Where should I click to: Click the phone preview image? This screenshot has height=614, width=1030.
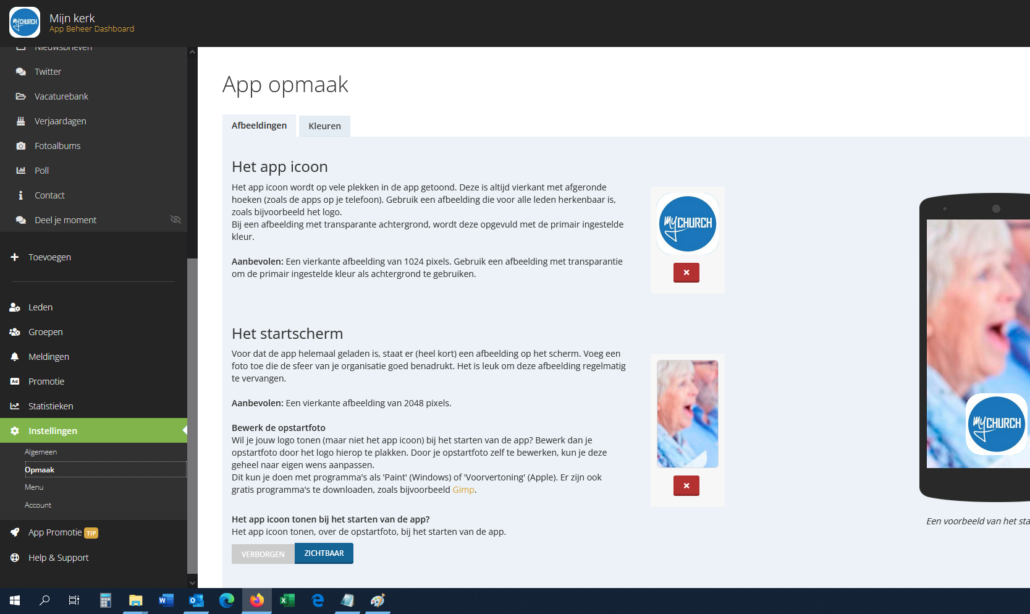click(978, 344)
